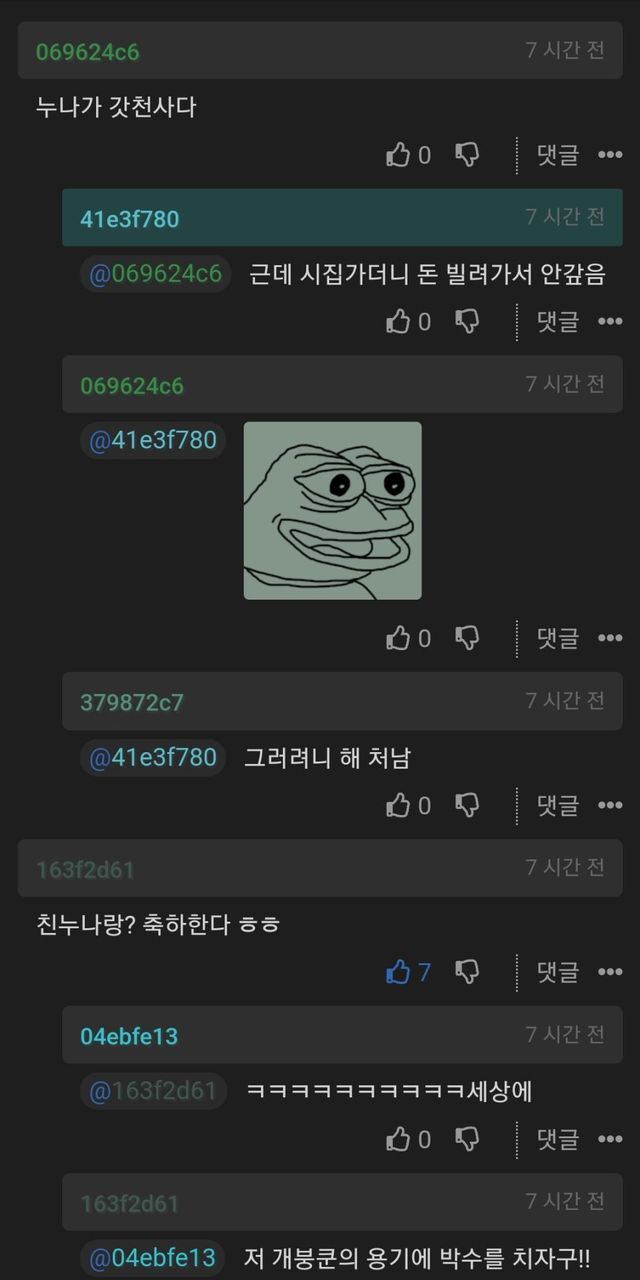Click the @069624c6 mention tag

click(x=155, y=274)
